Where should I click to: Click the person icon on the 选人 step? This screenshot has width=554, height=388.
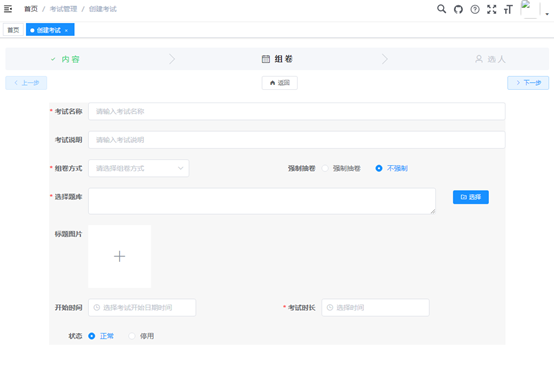[x=479, y=59]
